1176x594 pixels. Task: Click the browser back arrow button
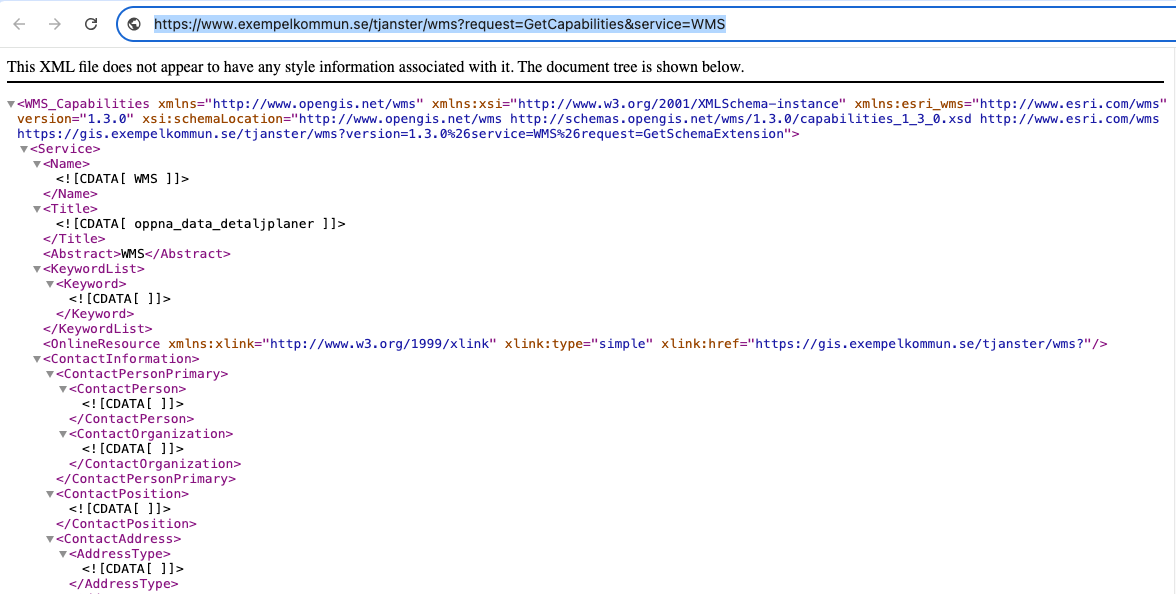click(20, 24)
